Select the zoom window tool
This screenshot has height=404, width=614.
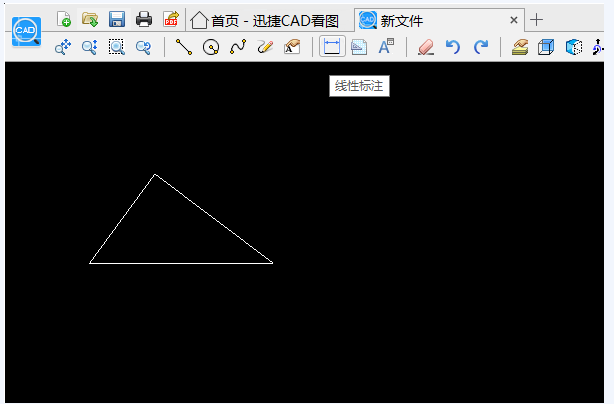point(117,47)
